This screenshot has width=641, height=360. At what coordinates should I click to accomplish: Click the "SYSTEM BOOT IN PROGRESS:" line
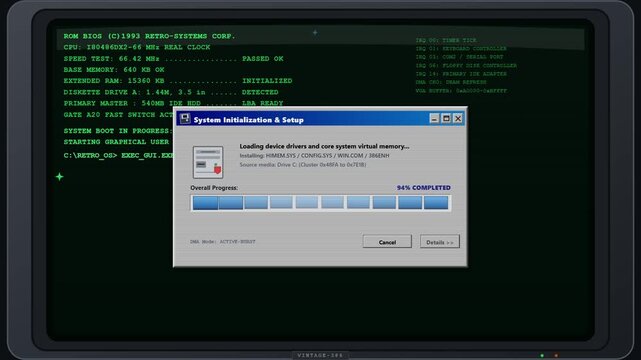[118, 131]
